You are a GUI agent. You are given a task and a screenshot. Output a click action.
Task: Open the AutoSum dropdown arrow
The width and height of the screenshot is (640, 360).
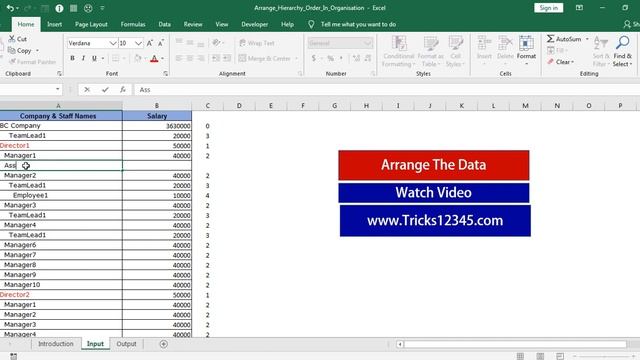[x=587, y=39]
